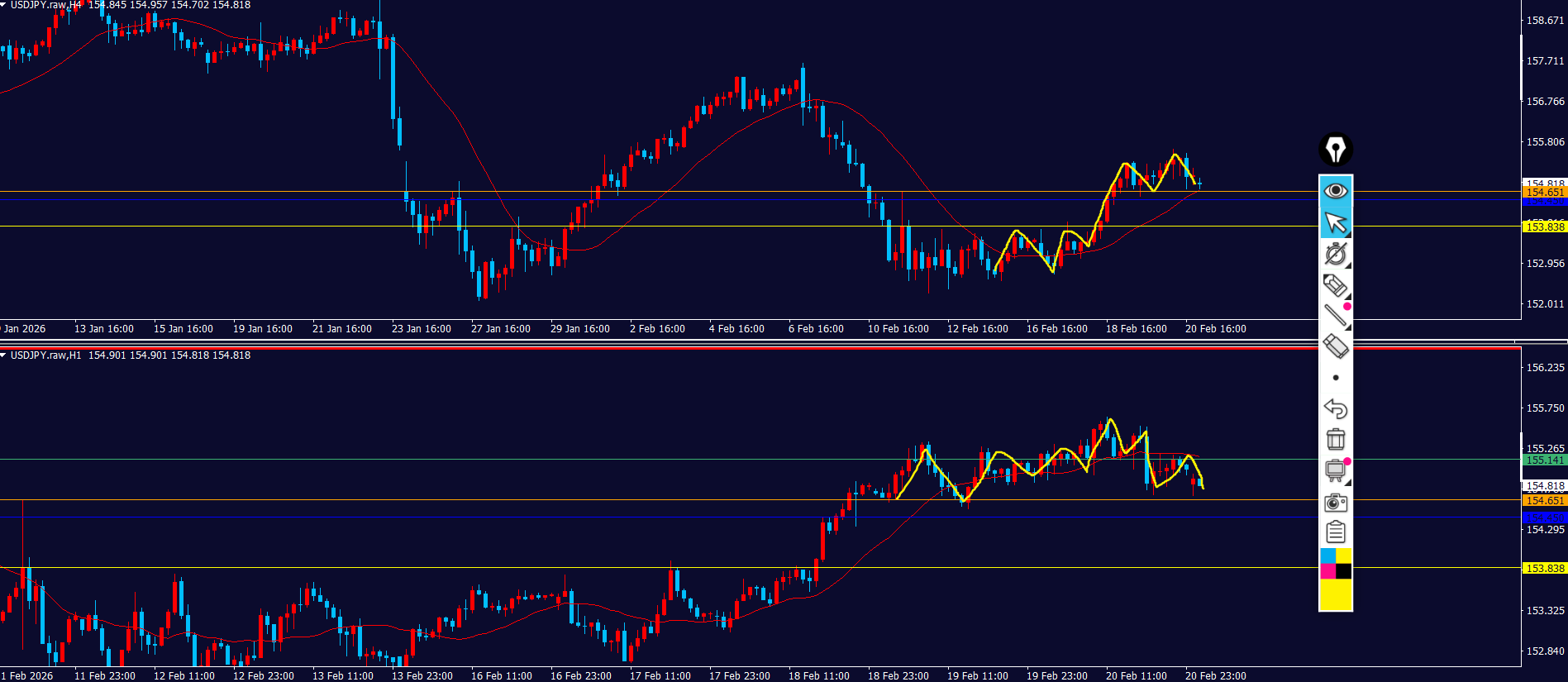The height and width of the screenshot is (682, 1568).
Task: Toggle the crossed-out stopwatch icon
Action: tap(1335, 254)
